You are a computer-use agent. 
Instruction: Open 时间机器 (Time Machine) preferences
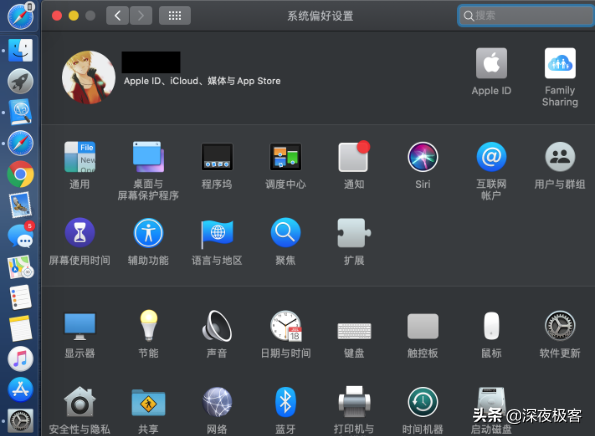(423, 402)
